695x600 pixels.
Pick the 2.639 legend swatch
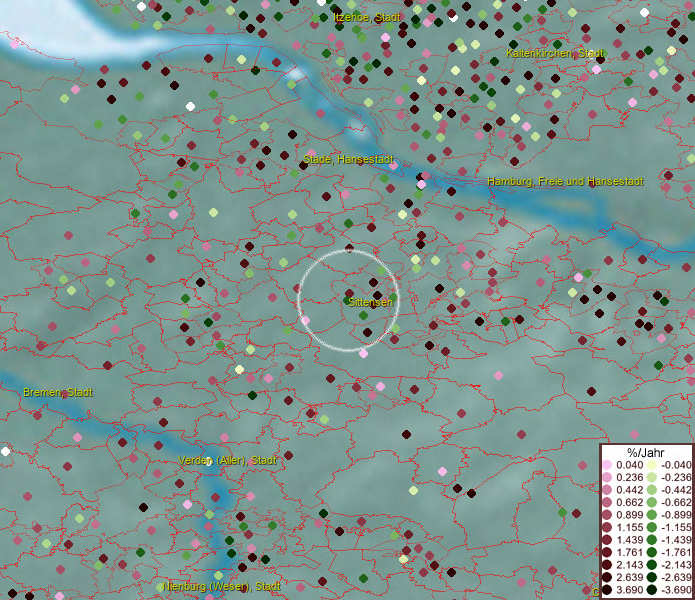click(x=607, y=577)
